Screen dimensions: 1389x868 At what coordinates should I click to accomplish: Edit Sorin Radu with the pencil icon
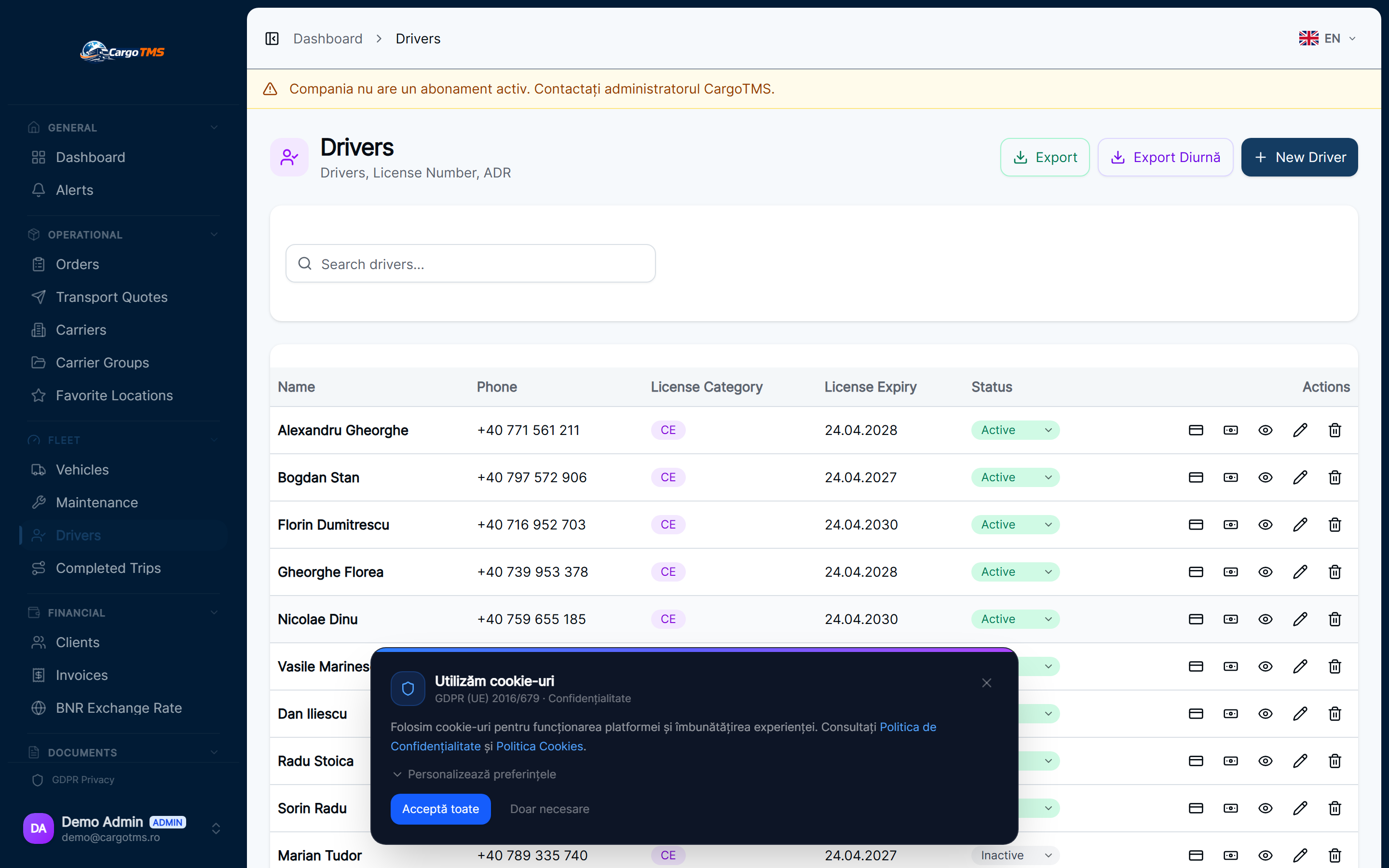pos(1300,808)
